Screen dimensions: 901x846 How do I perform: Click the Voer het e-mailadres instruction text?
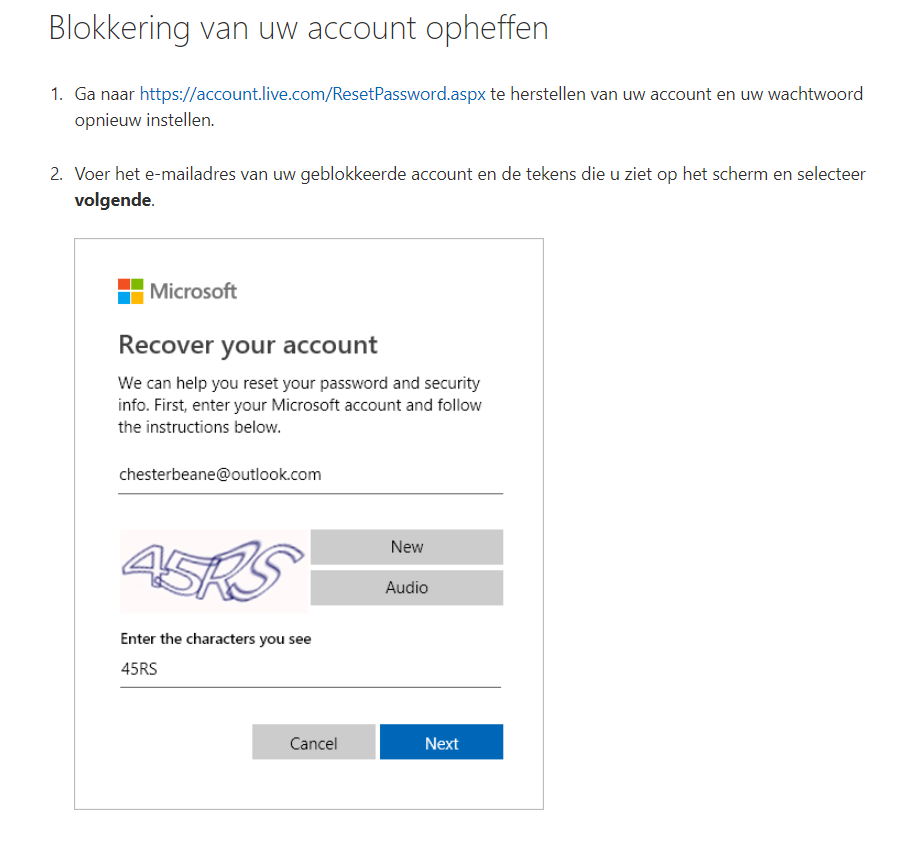pyautogui.click(x=470, y=187)
